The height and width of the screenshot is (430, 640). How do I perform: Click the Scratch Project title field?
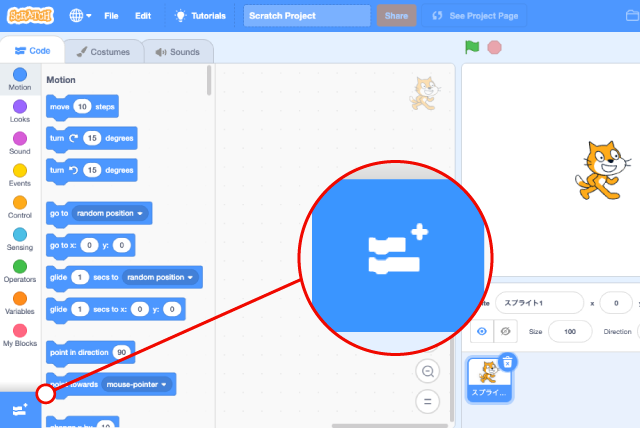click(307, 16)
